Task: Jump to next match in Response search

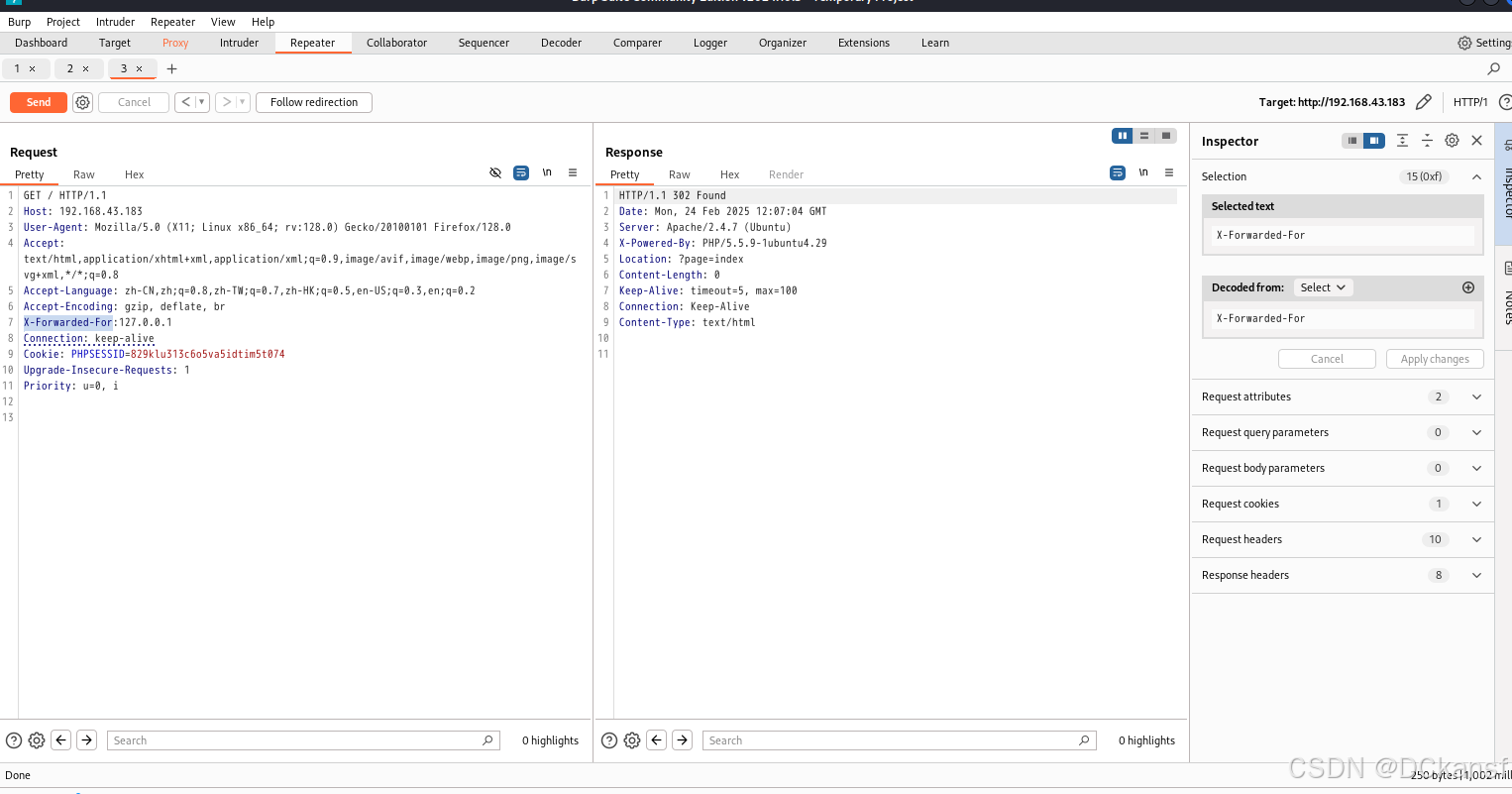Action: [x=683, y=739]
